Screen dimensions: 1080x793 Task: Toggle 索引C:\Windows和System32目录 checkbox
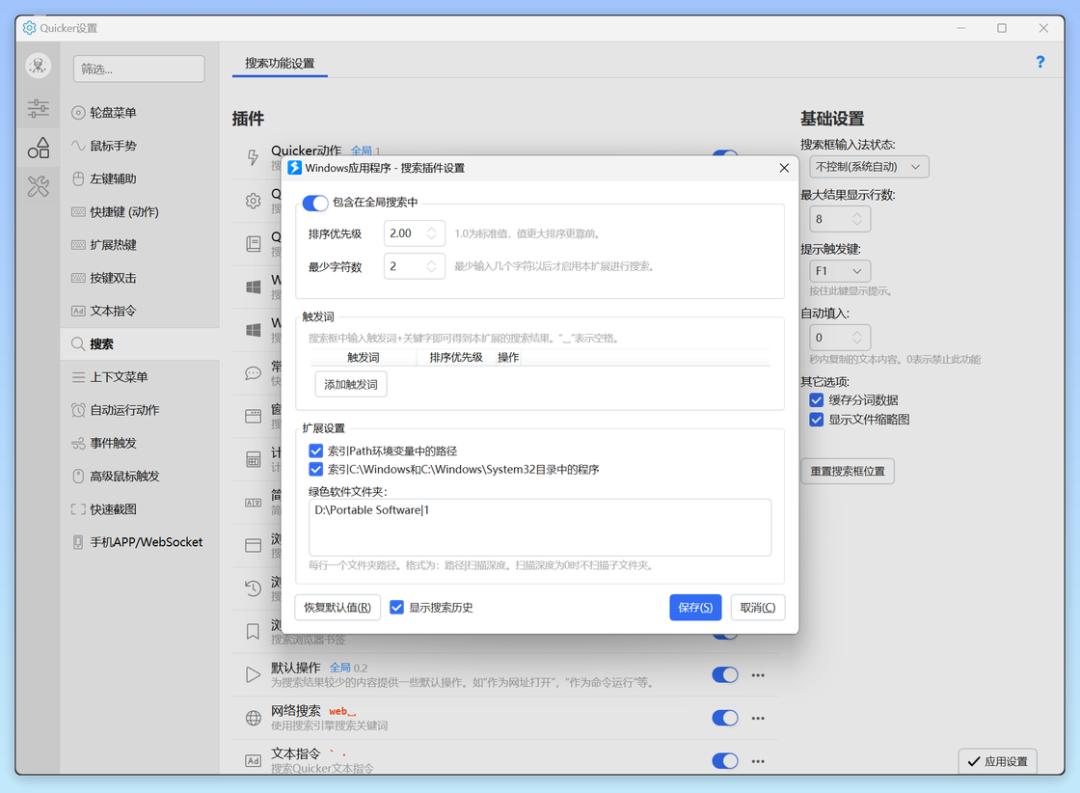(315, 469)
